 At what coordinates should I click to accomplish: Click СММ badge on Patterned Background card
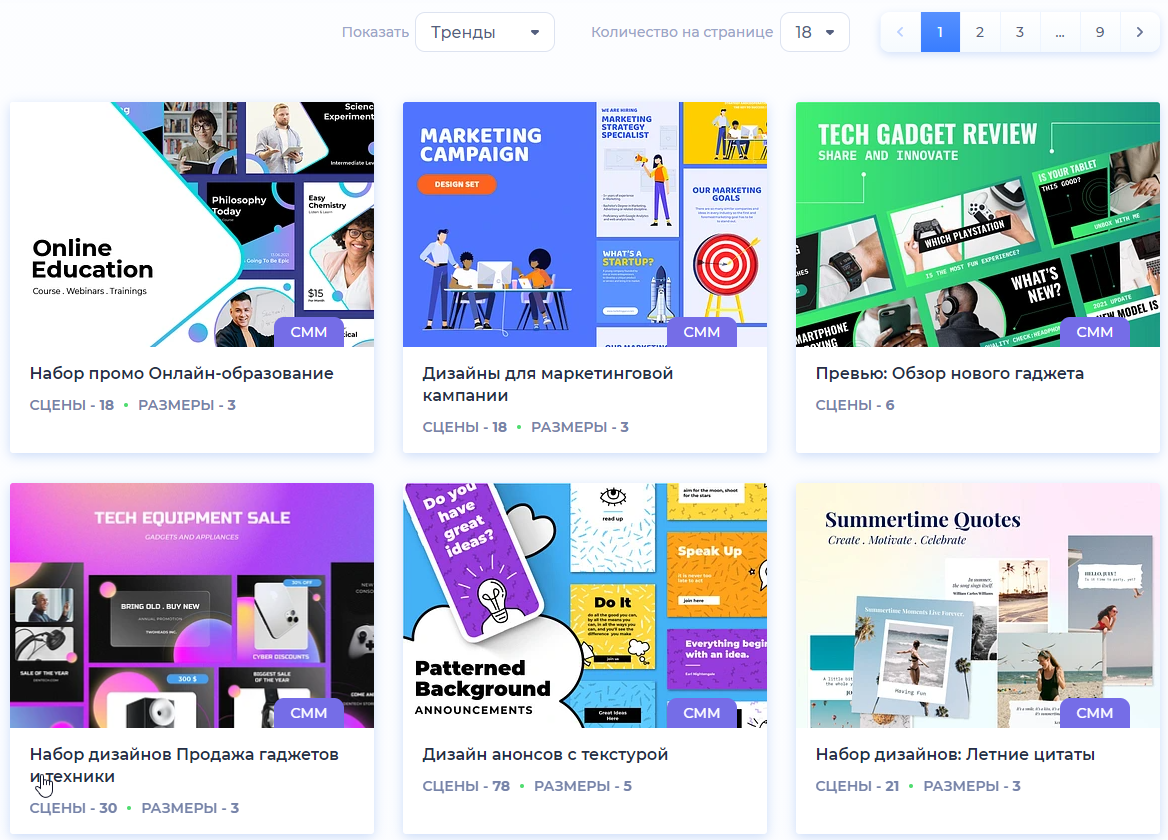click(702, 713)
